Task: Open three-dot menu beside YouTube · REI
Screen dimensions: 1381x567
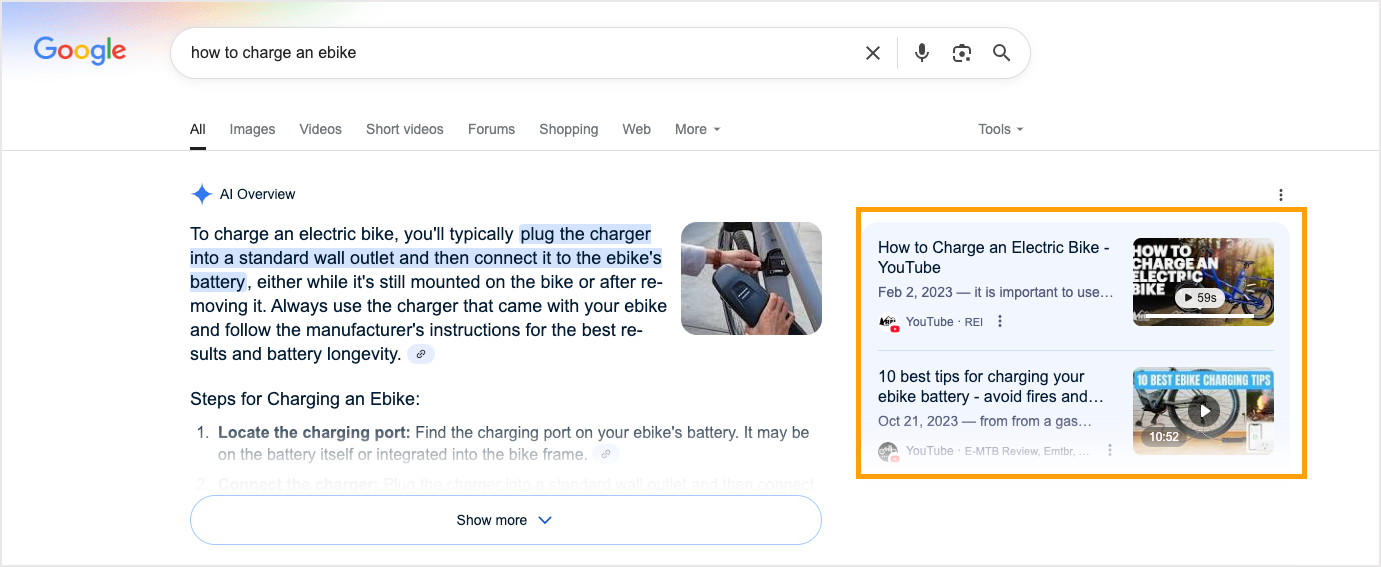Action: pyautogui.click(x=1000, y=322)
